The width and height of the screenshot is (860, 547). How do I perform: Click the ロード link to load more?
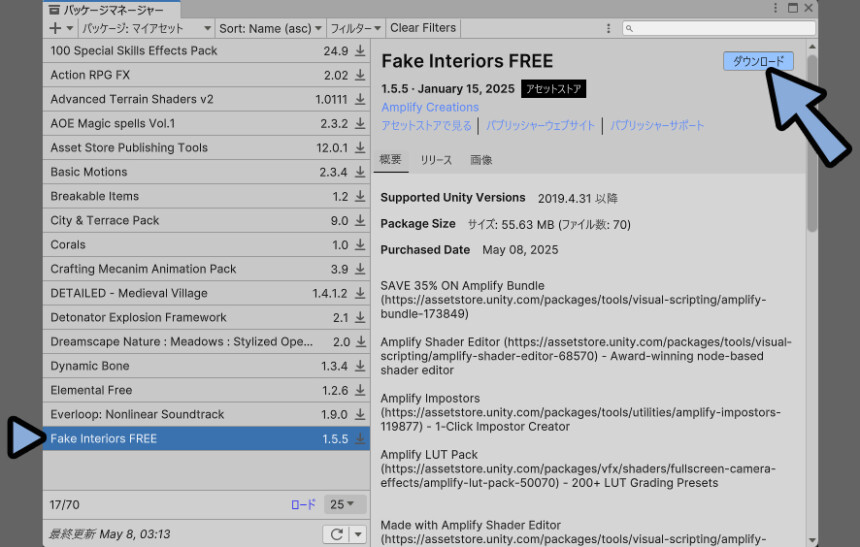tap(303, 504)
